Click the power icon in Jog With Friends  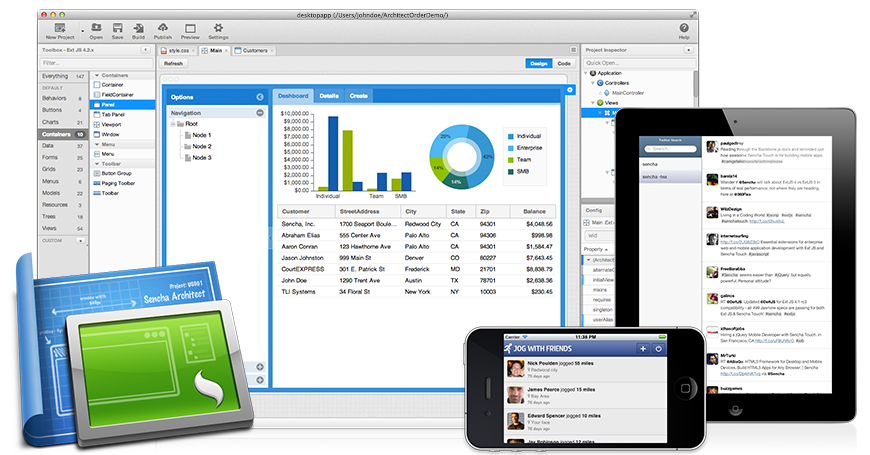click(x=659, y=348)
